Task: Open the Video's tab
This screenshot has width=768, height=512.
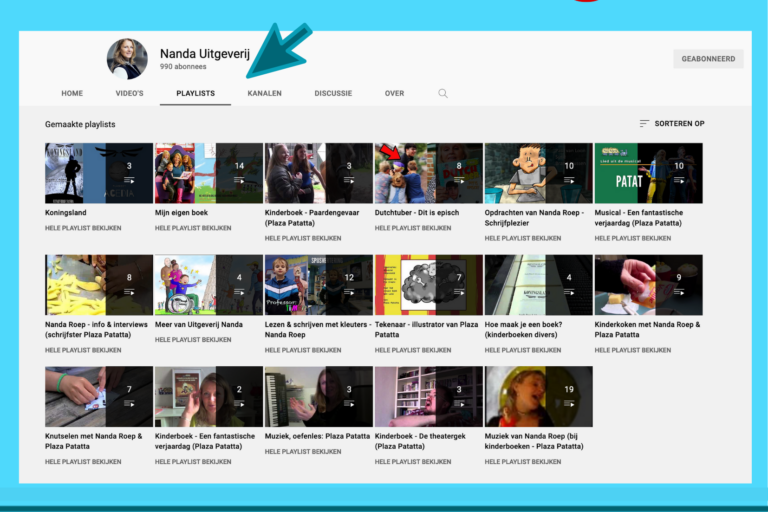Action: coord(129,94)
